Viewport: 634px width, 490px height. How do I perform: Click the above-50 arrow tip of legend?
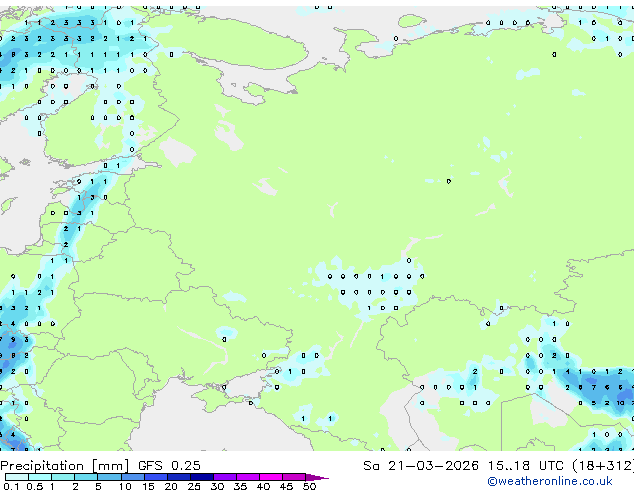[317, 477]
